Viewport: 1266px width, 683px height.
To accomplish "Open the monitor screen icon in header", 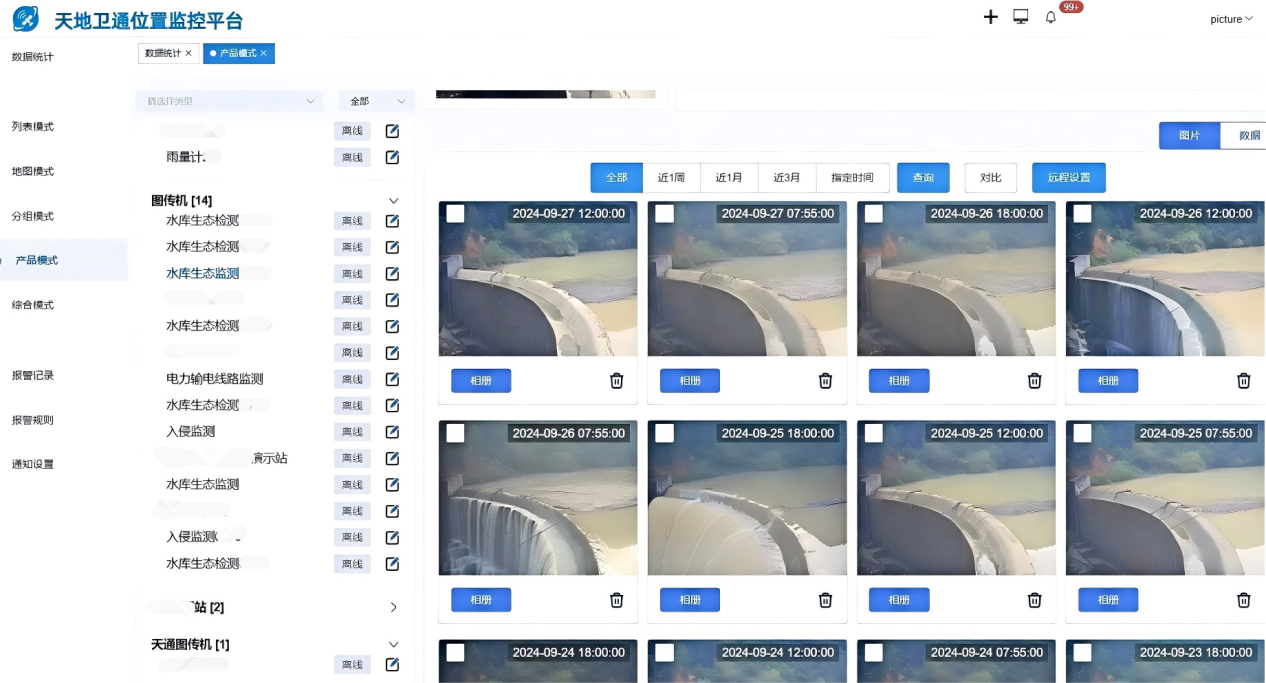I will tap(1021, 17).
